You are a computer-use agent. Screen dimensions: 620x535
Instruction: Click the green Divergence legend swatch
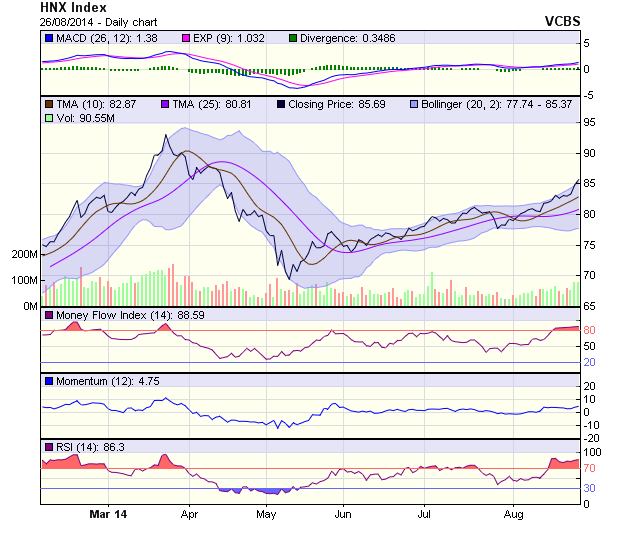coord(293,38)
